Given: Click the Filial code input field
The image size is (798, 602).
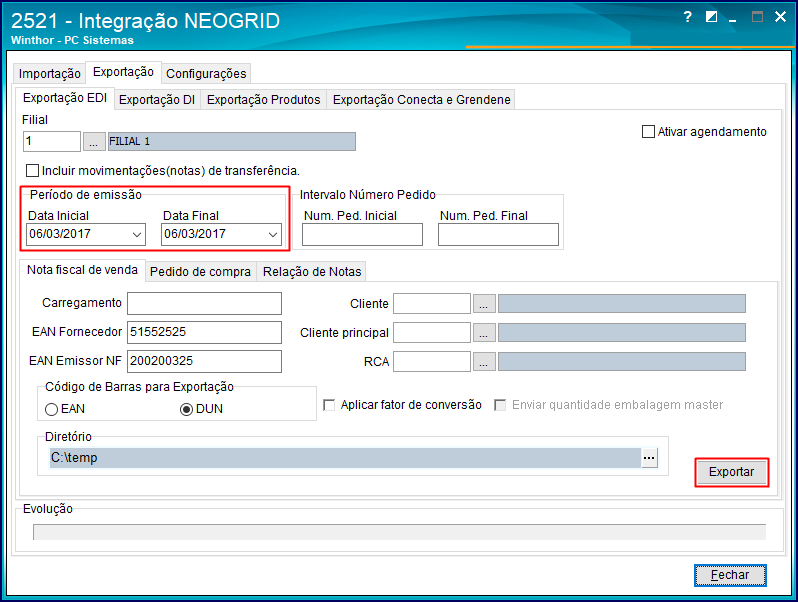Looking at the screenshot, I should pyautogui.click(x=52, y=141).
